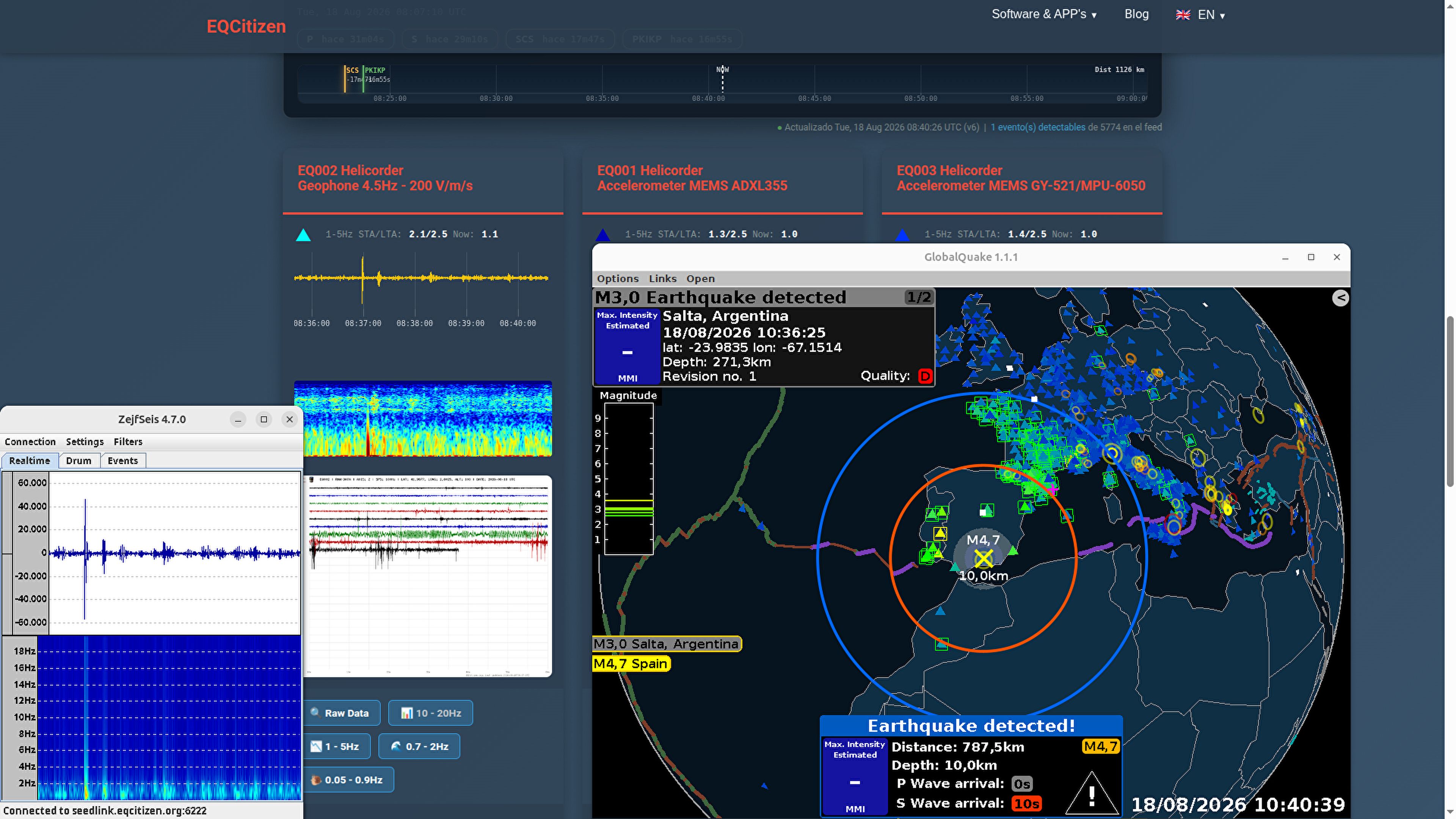Image resolution: width=1456 pixels, height=819 pixels.
Task: Minimize the GlobalQuake window
Action: click(x=1285, y=257)
